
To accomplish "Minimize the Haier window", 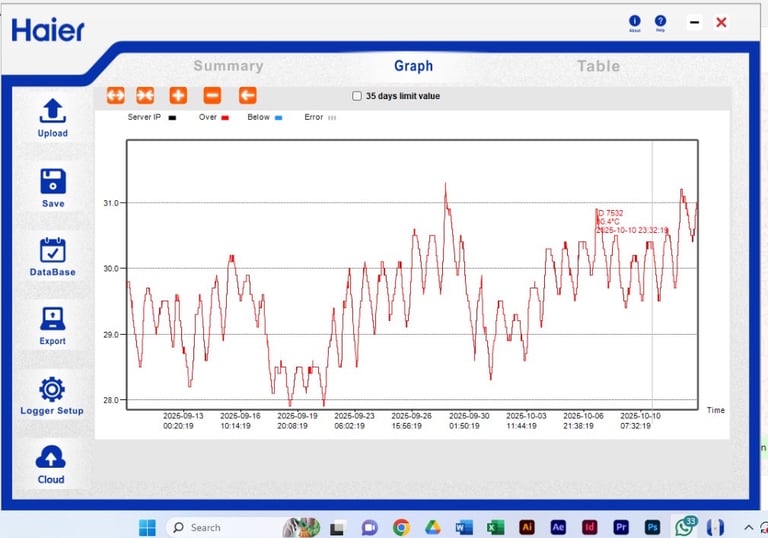I will tap(694, 23).
